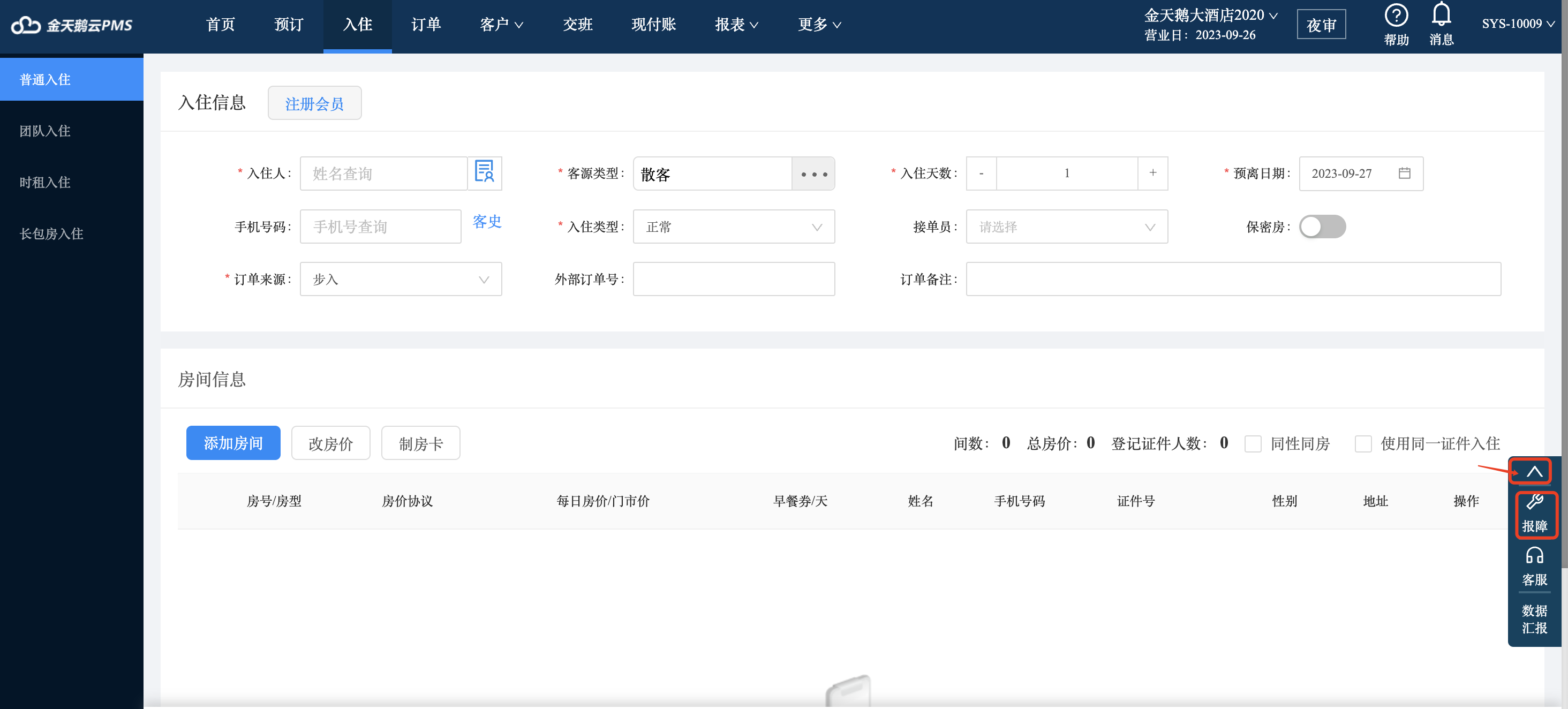Select 普通入住 in the sidebar
The image size is (1568, 709).
tap(72, 80)
